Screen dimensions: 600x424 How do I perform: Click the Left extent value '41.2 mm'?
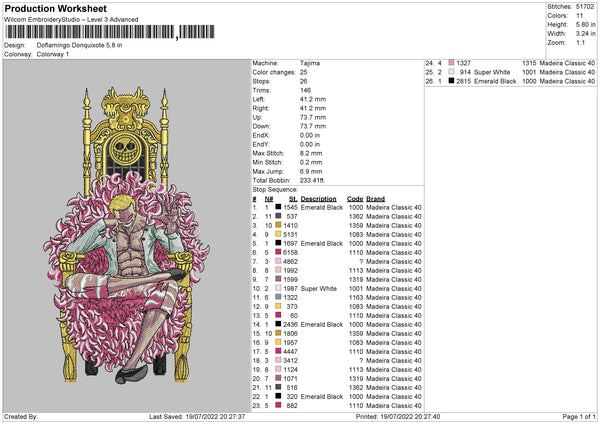pos(313,99)
